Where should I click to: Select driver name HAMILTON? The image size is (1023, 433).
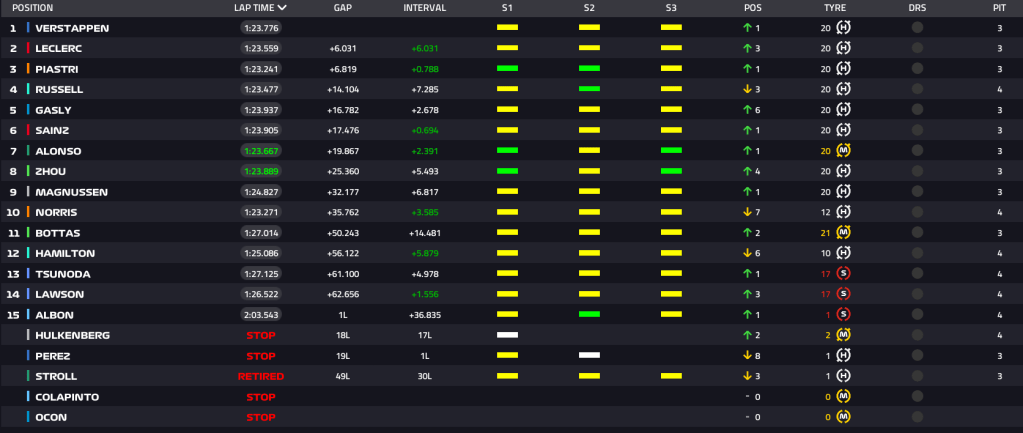pos(65,253)
